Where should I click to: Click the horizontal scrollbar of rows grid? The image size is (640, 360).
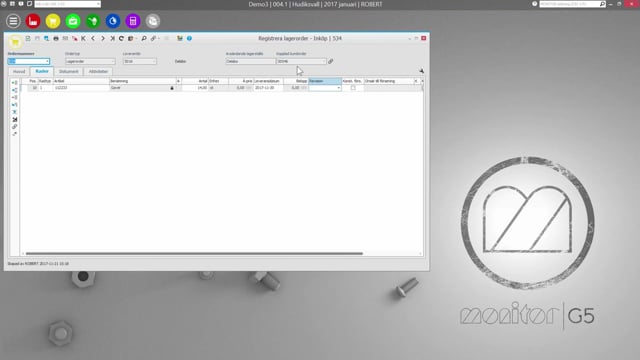[194, 253]
